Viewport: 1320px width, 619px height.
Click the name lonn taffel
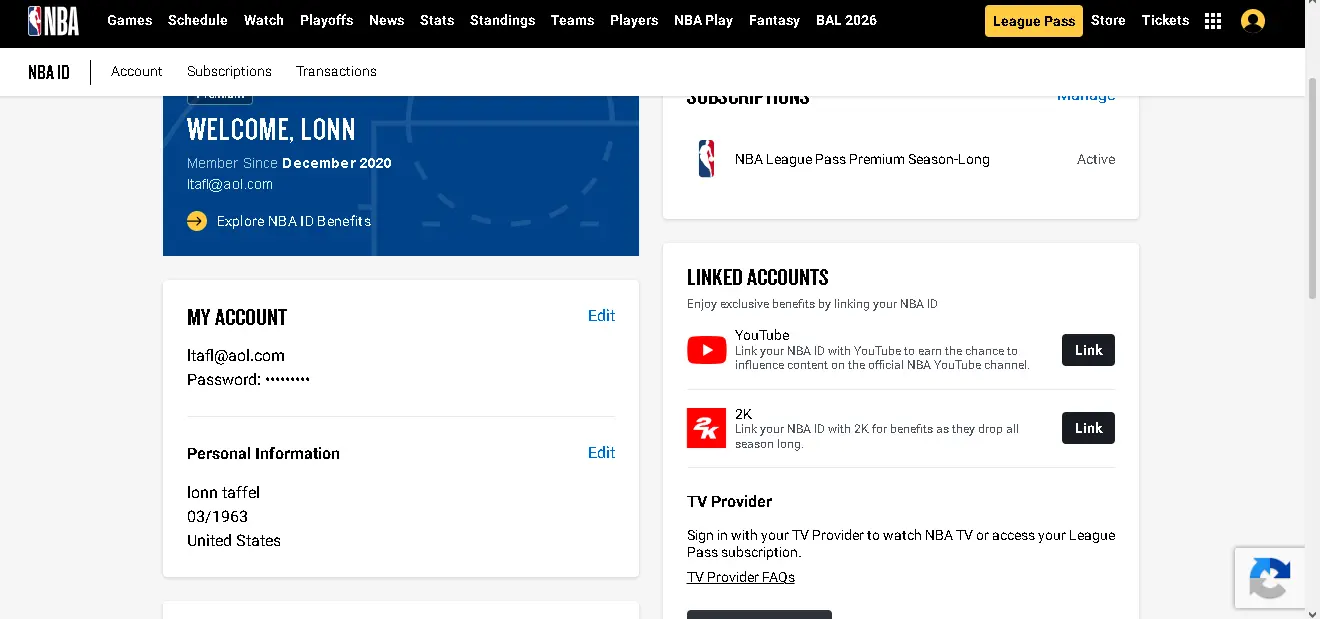tap(224, 493)
